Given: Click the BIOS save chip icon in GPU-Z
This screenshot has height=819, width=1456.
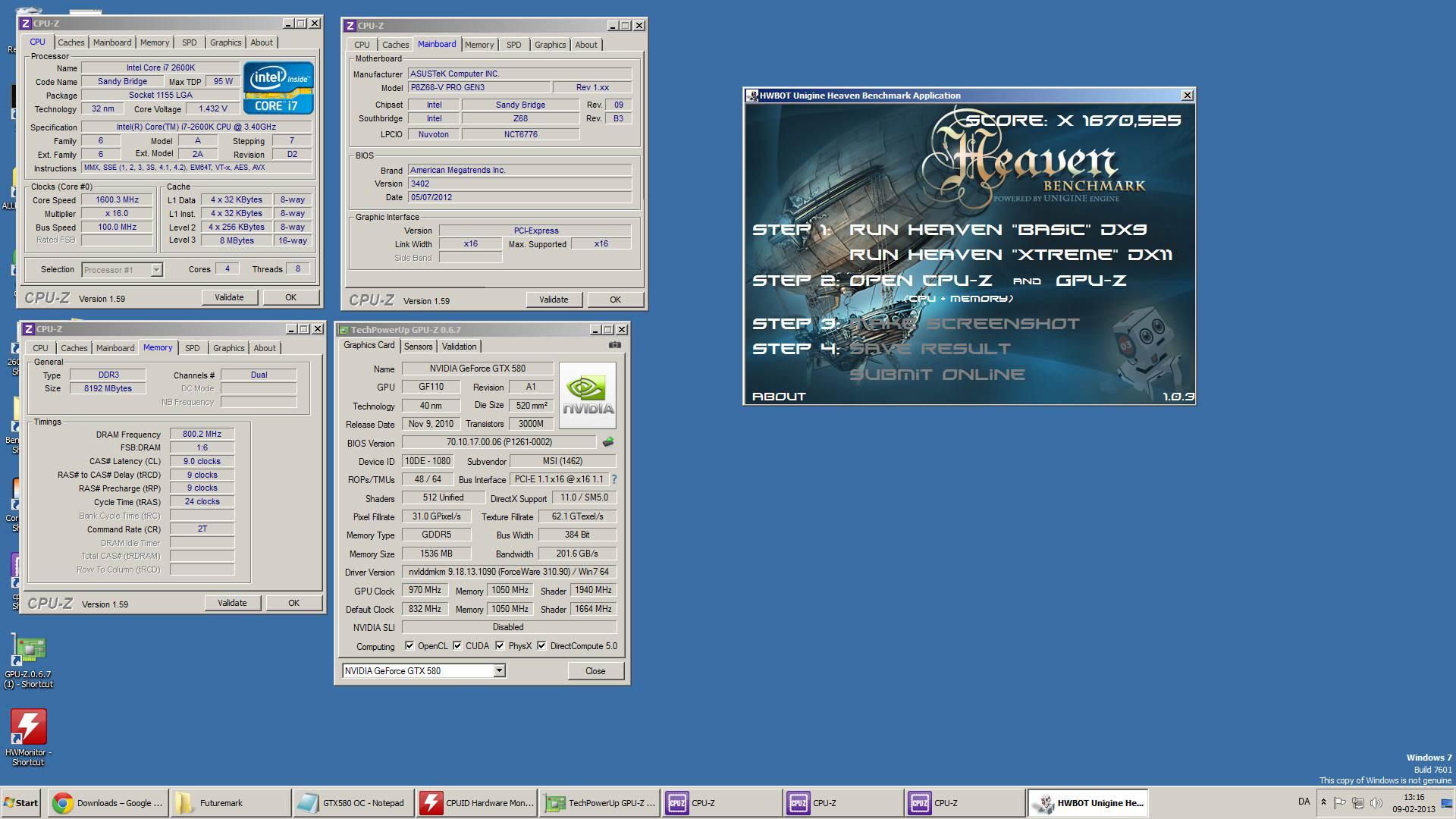Looking at the screenshot, I should point(608,442).
